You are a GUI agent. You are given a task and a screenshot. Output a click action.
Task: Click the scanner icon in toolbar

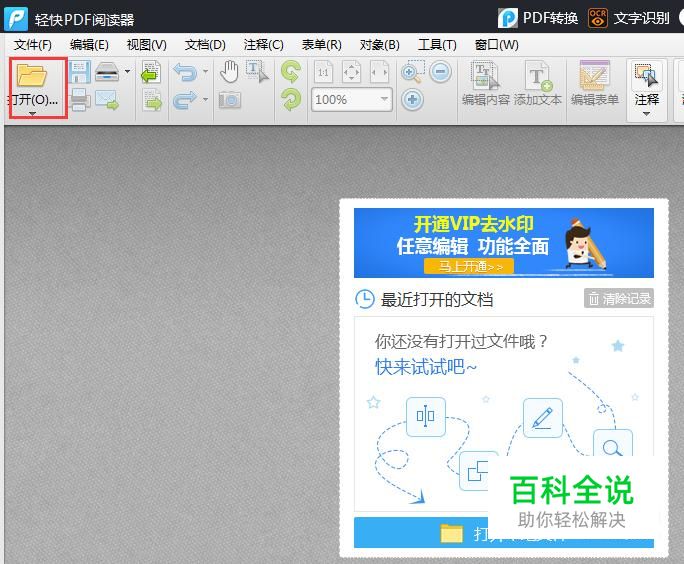click(x=107, y=72)
